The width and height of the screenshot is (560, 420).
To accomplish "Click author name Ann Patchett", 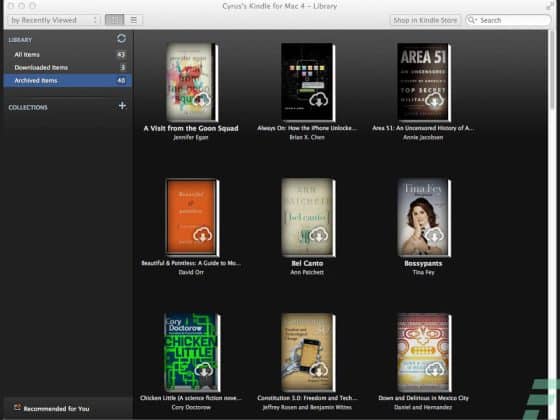I will tap(307, 272).
